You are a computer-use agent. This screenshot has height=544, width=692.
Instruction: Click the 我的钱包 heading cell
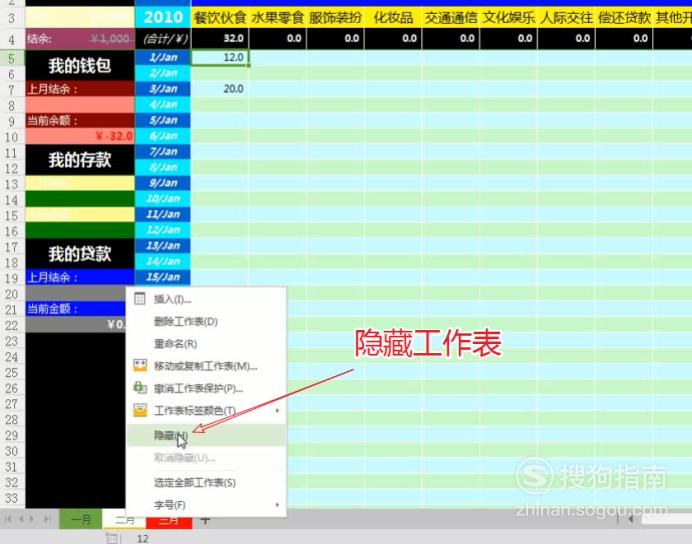pos(80,65)
